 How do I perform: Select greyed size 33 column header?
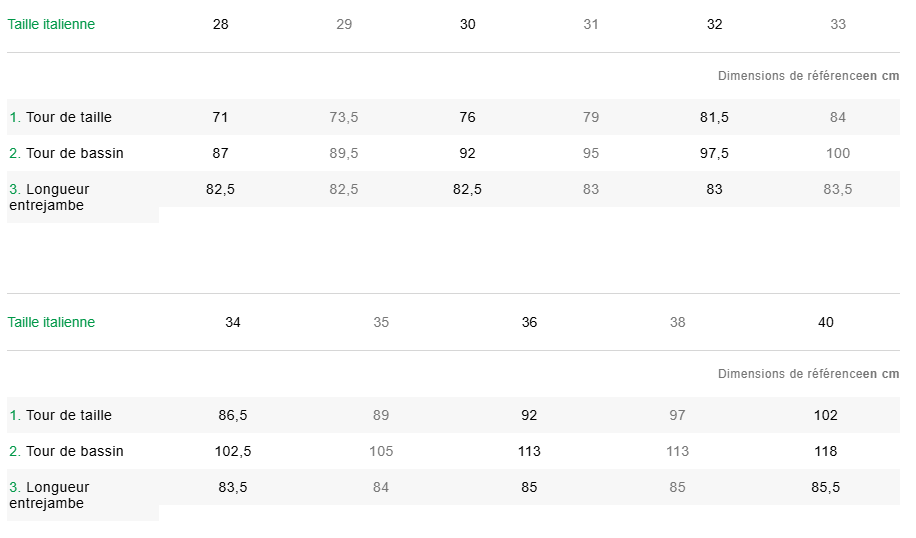tap(838, 24)
